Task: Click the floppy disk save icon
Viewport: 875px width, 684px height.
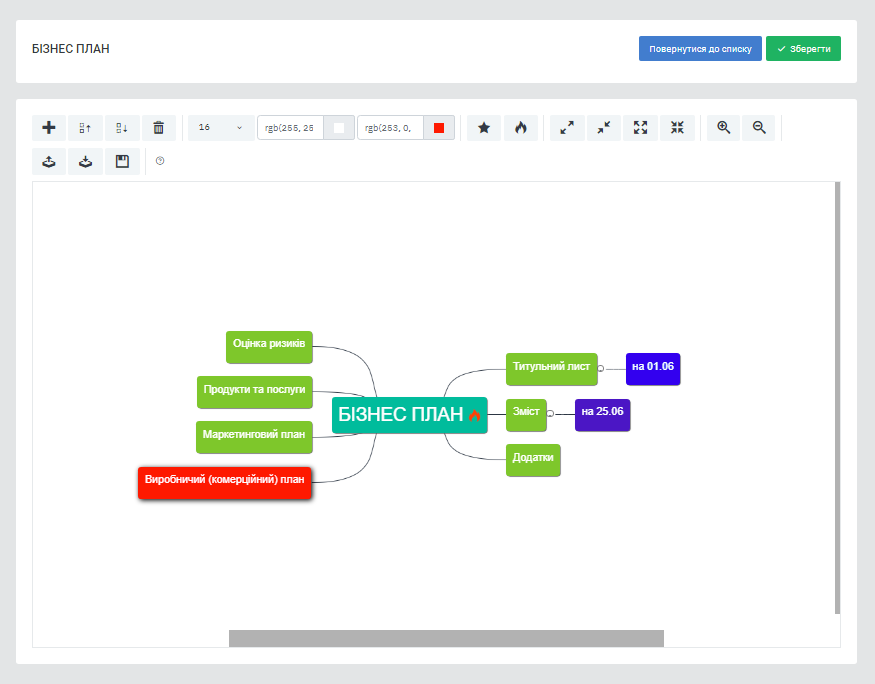Action: pos(122,161)
